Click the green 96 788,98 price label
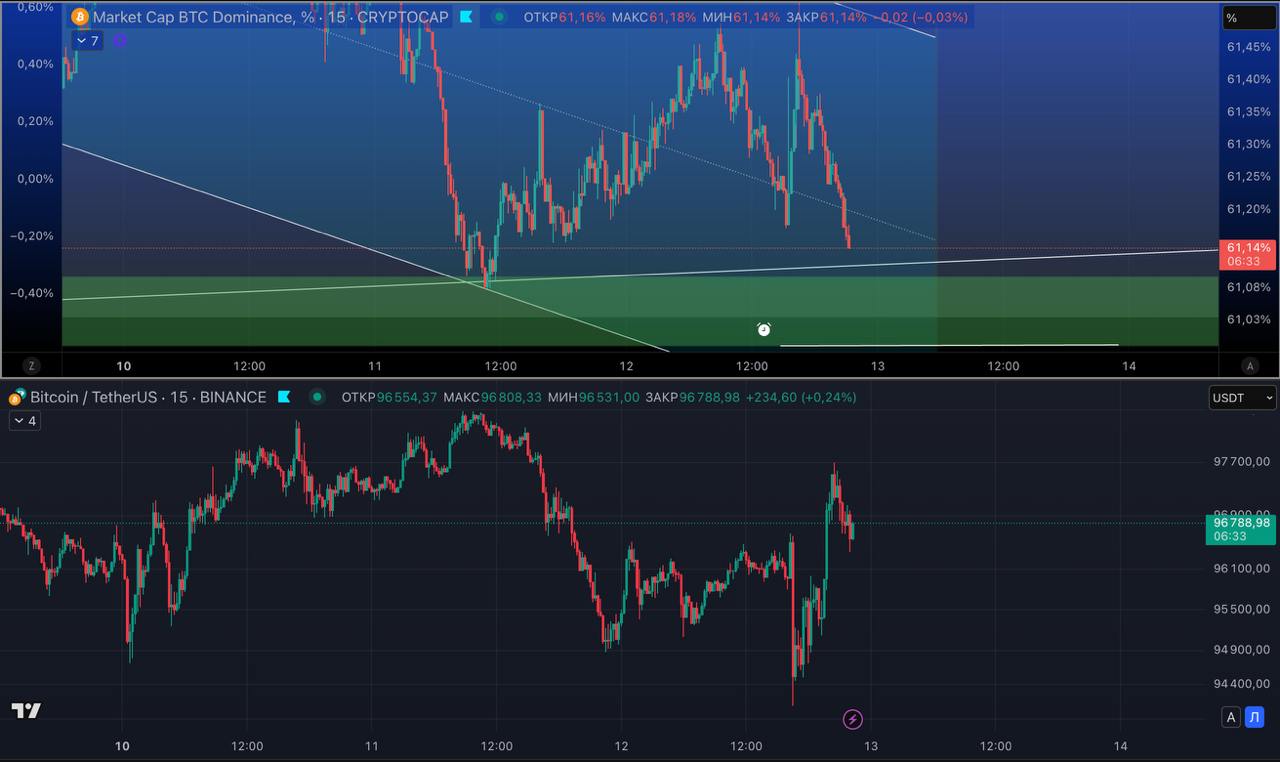This screenshot has height=762, width=1280. coord(1241,529)
